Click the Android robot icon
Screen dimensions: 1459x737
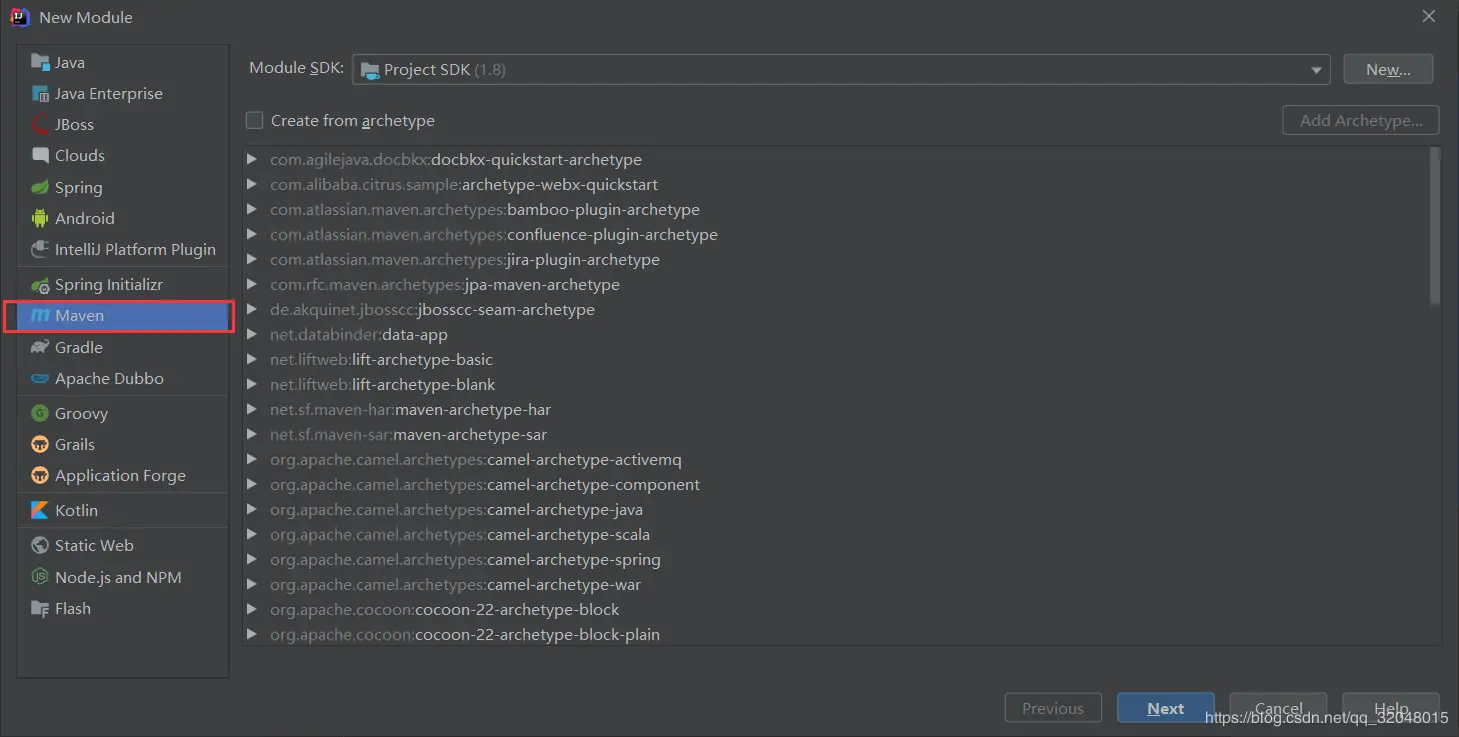(40, 218)
